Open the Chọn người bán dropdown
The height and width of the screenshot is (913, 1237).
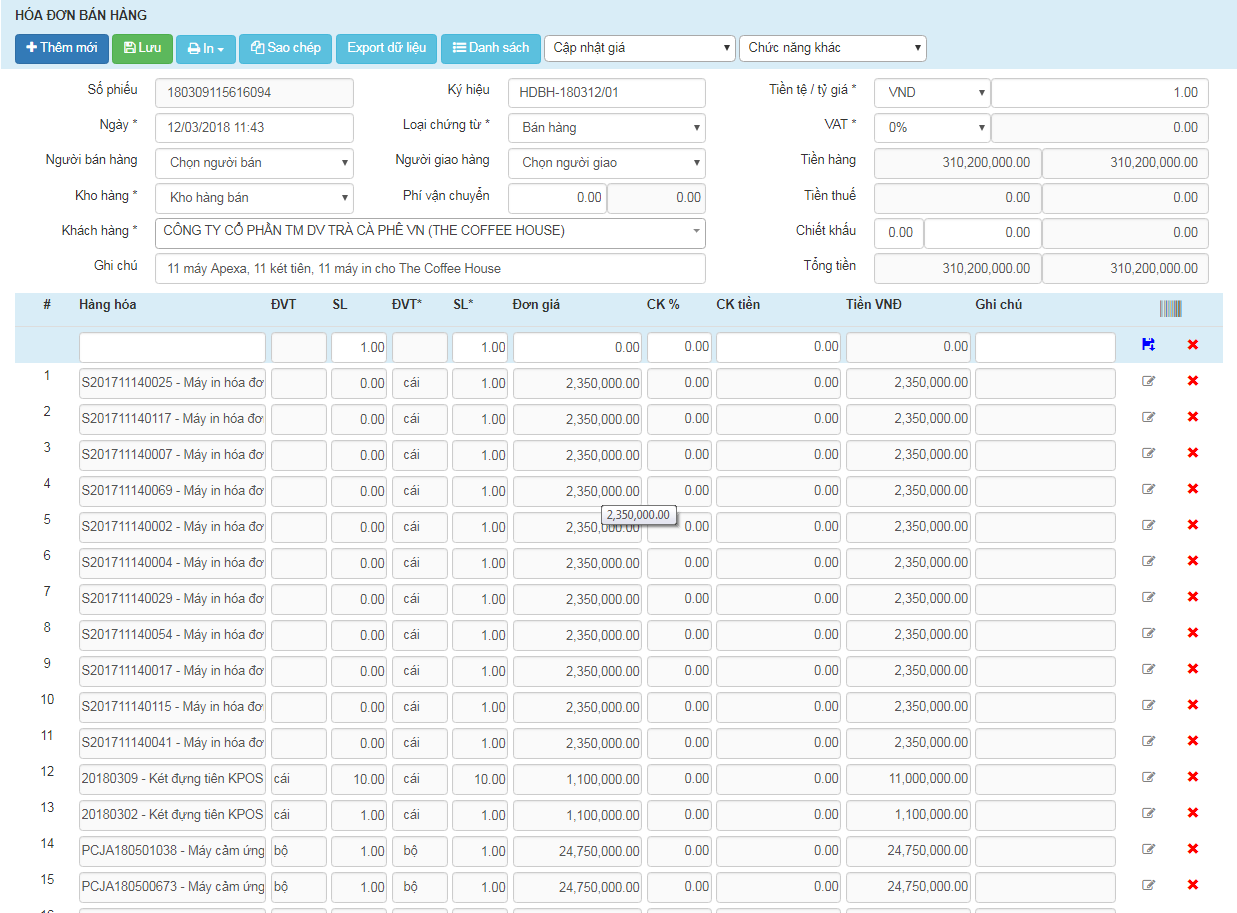(x=254, y=163)
